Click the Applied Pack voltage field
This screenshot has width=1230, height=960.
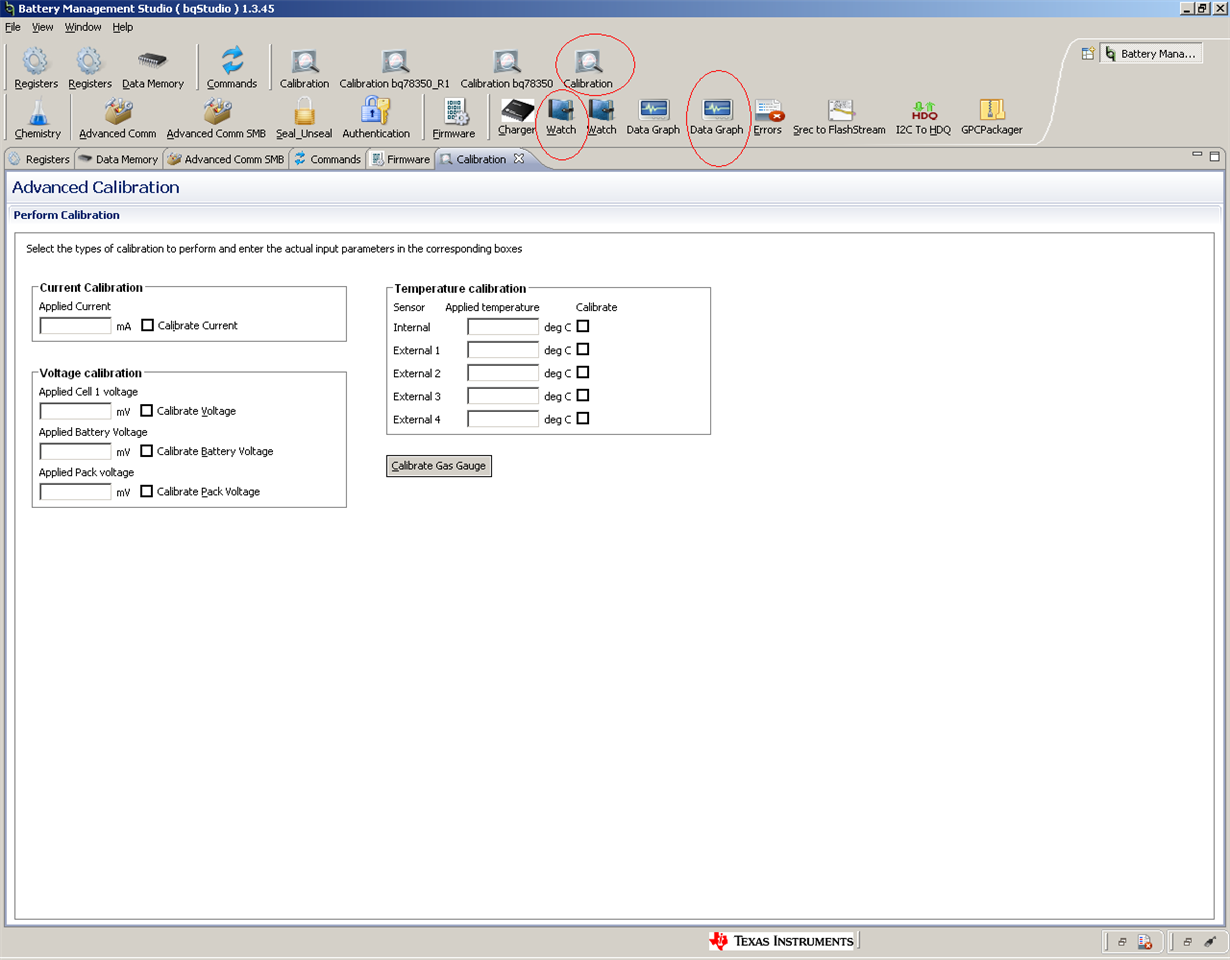pyautogui.click(x=76, y=492)
